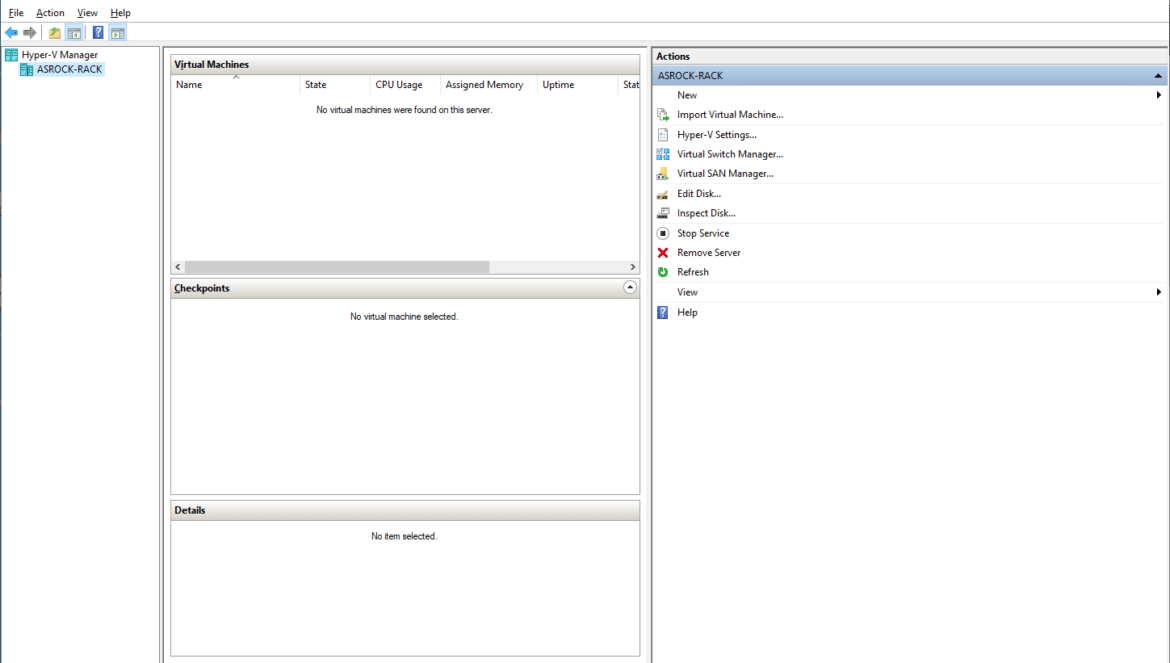
Task: Sort by Name column header
Action: (235, 85)
